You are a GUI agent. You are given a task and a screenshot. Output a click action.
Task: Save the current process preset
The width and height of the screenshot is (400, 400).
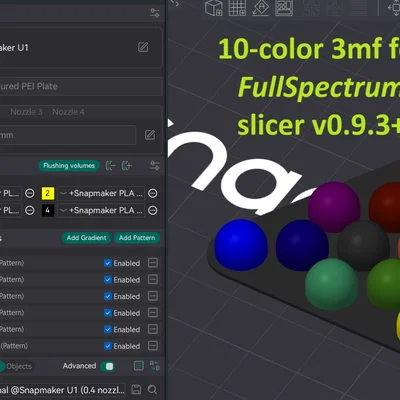(136, 389)
